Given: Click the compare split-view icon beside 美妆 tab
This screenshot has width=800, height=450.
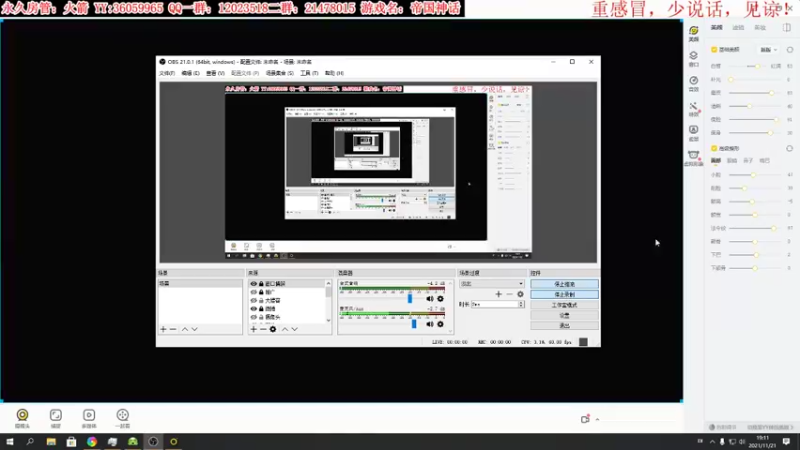Looking at the screenshot, I should (x=786, y=28).
